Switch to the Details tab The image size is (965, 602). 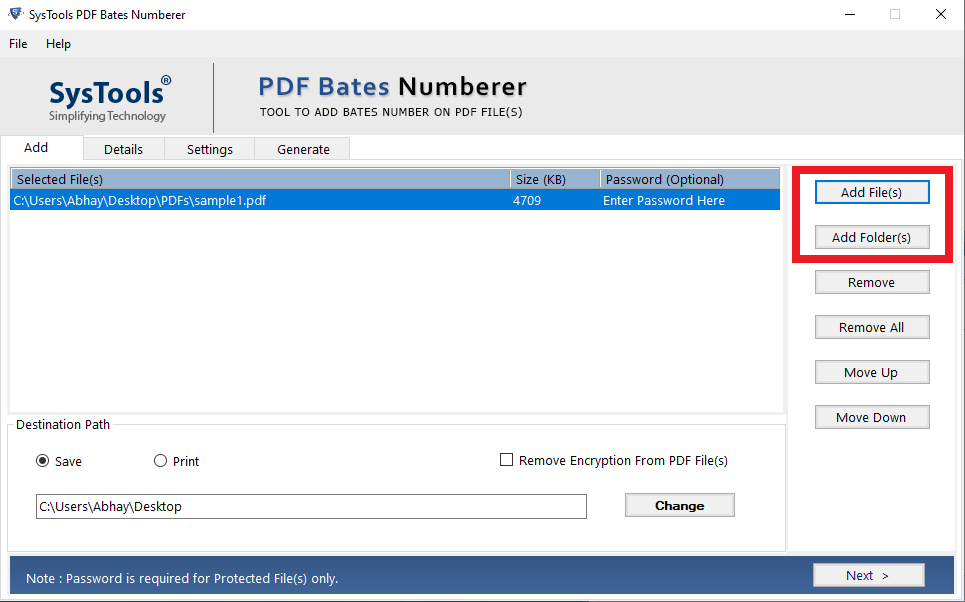click(124, 149)
